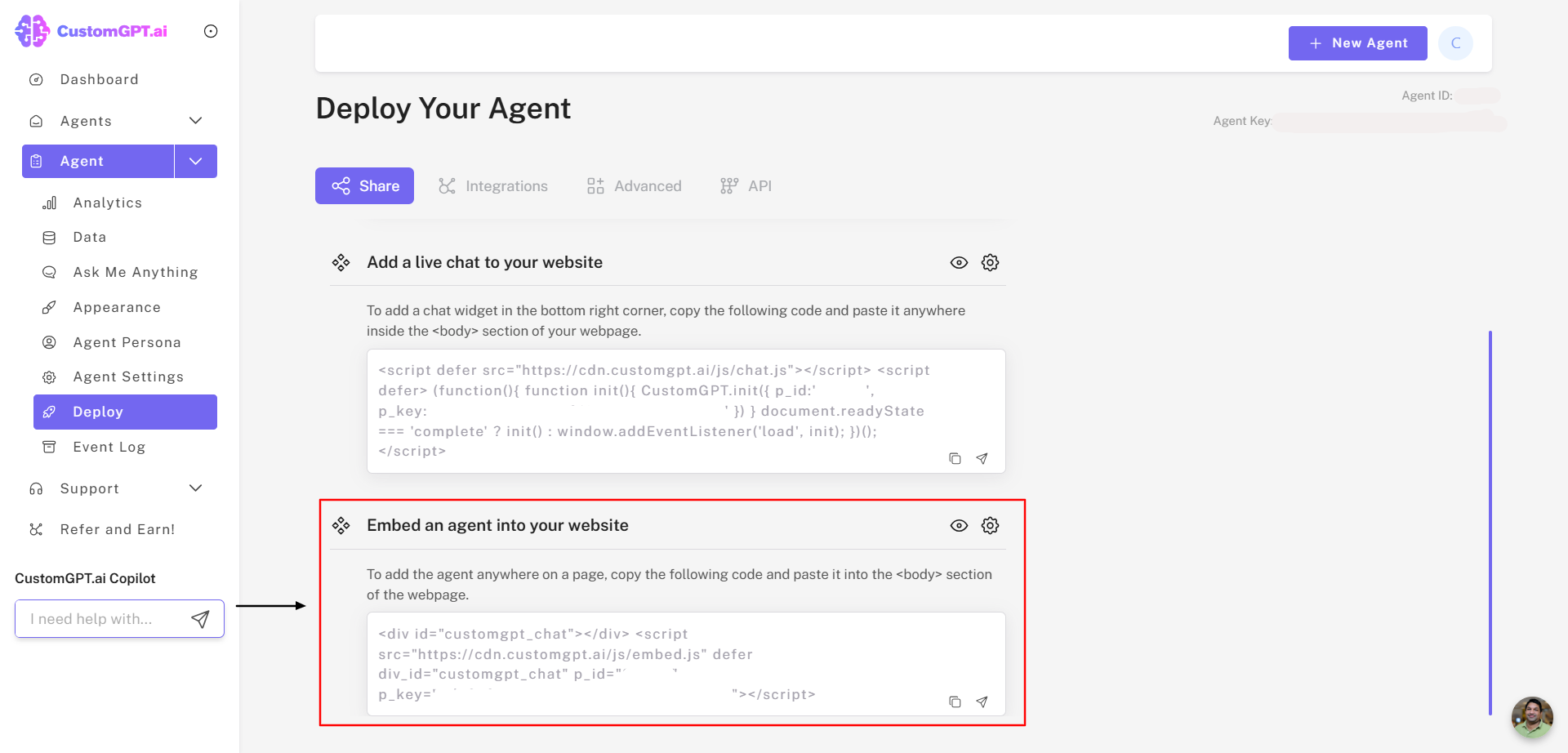Expand the Support chevron
This screenshot has height=753, width=1568.
point(195,488)
